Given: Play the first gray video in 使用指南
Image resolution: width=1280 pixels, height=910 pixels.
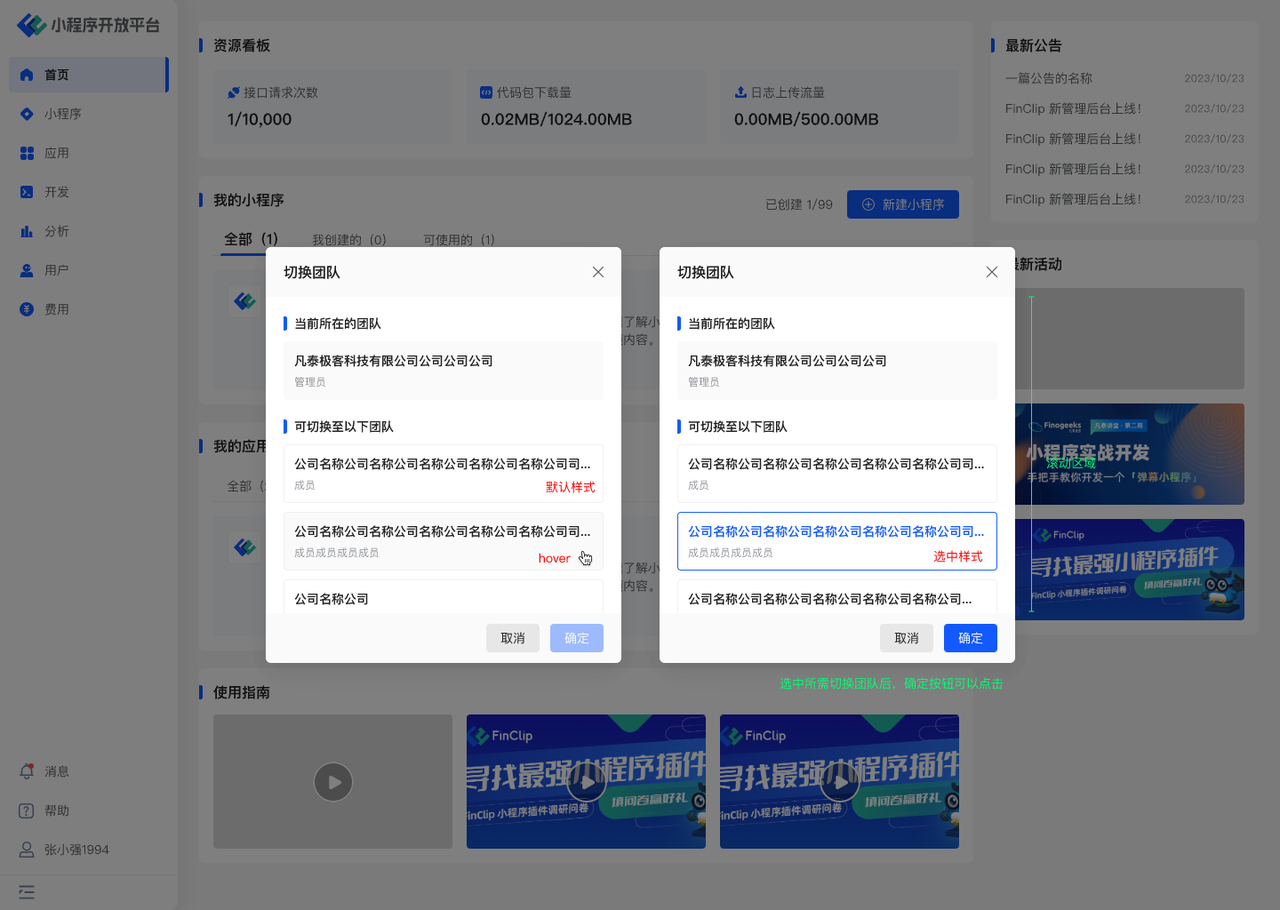Looking at the screenshot, I should (333, 782).
